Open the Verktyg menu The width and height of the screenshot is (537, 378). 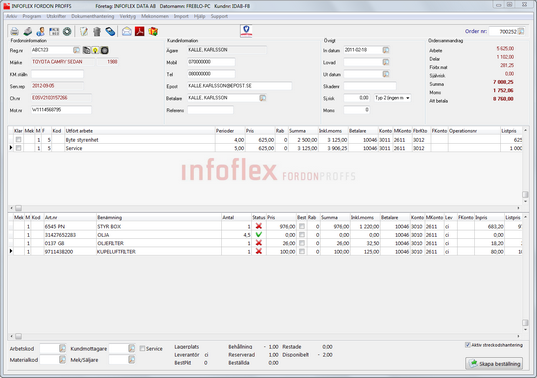(x=128, y=16)
